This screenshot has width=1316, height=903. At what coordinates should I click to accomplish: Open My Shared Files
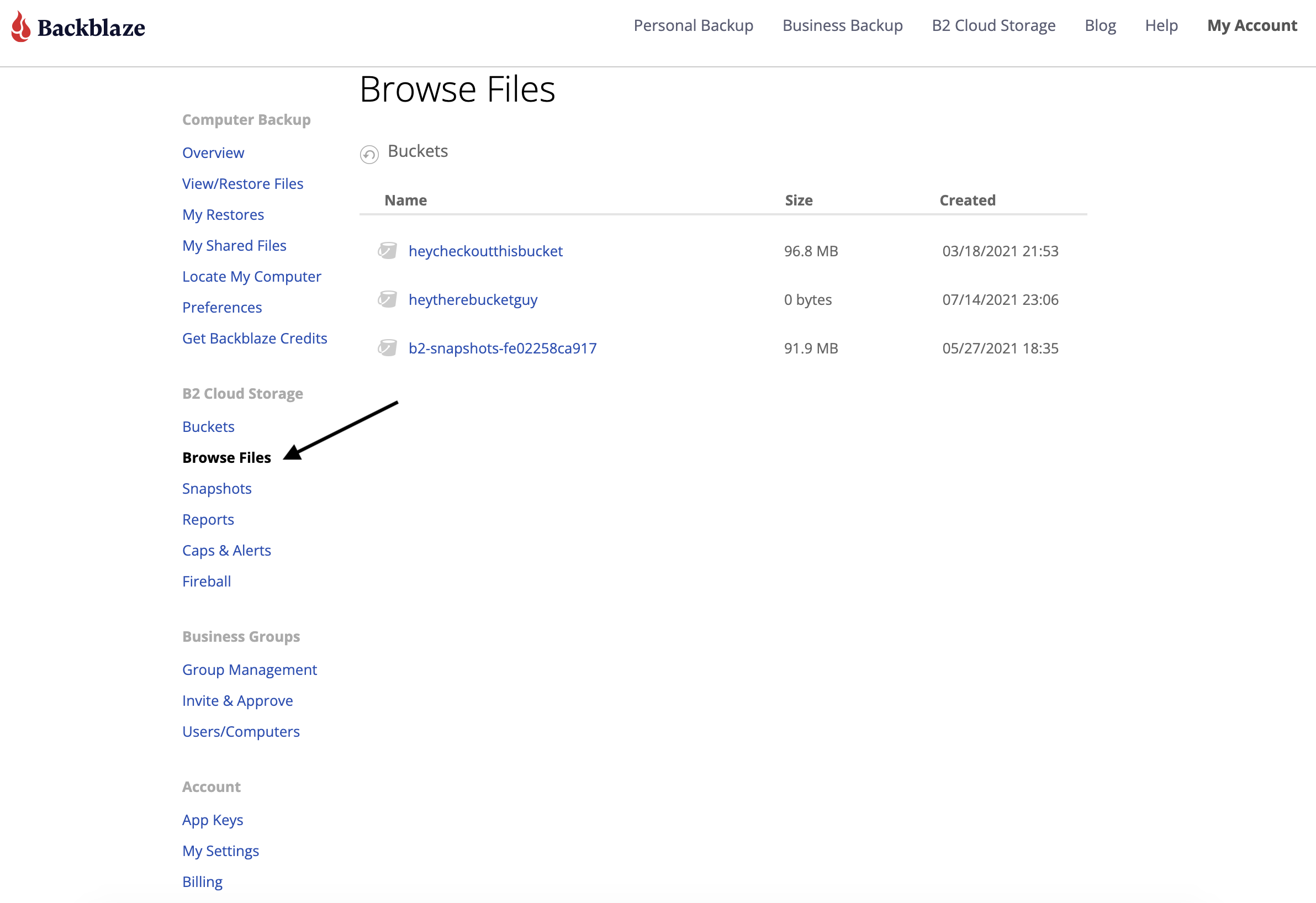click(x=235, y=245)
